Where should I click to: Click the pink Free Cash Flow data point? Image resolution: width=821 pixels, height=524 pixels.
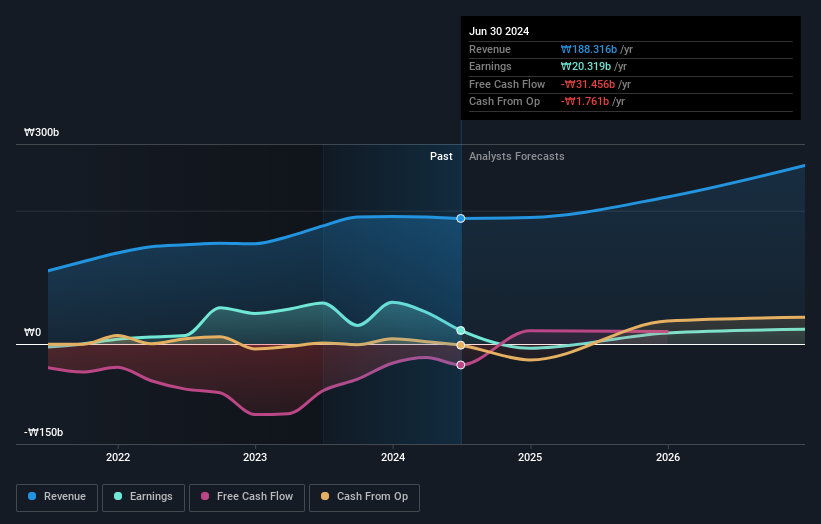point(461,365)
